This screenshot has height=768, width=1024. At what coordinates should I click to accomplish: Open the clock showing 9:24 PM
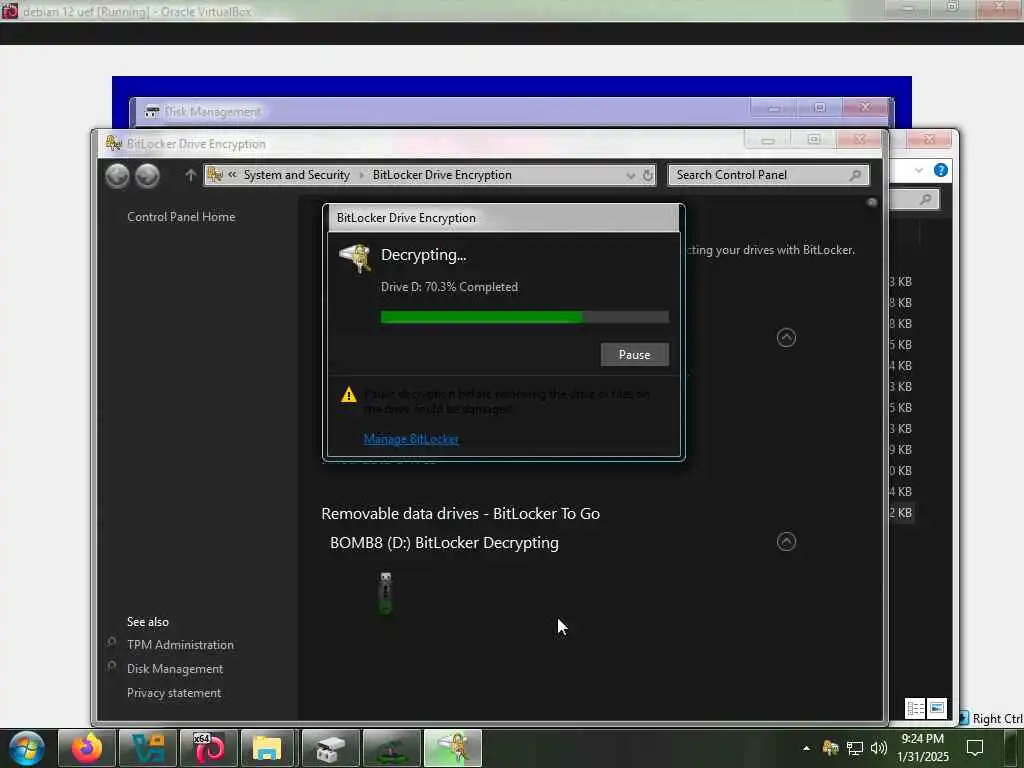click(923, 748)
